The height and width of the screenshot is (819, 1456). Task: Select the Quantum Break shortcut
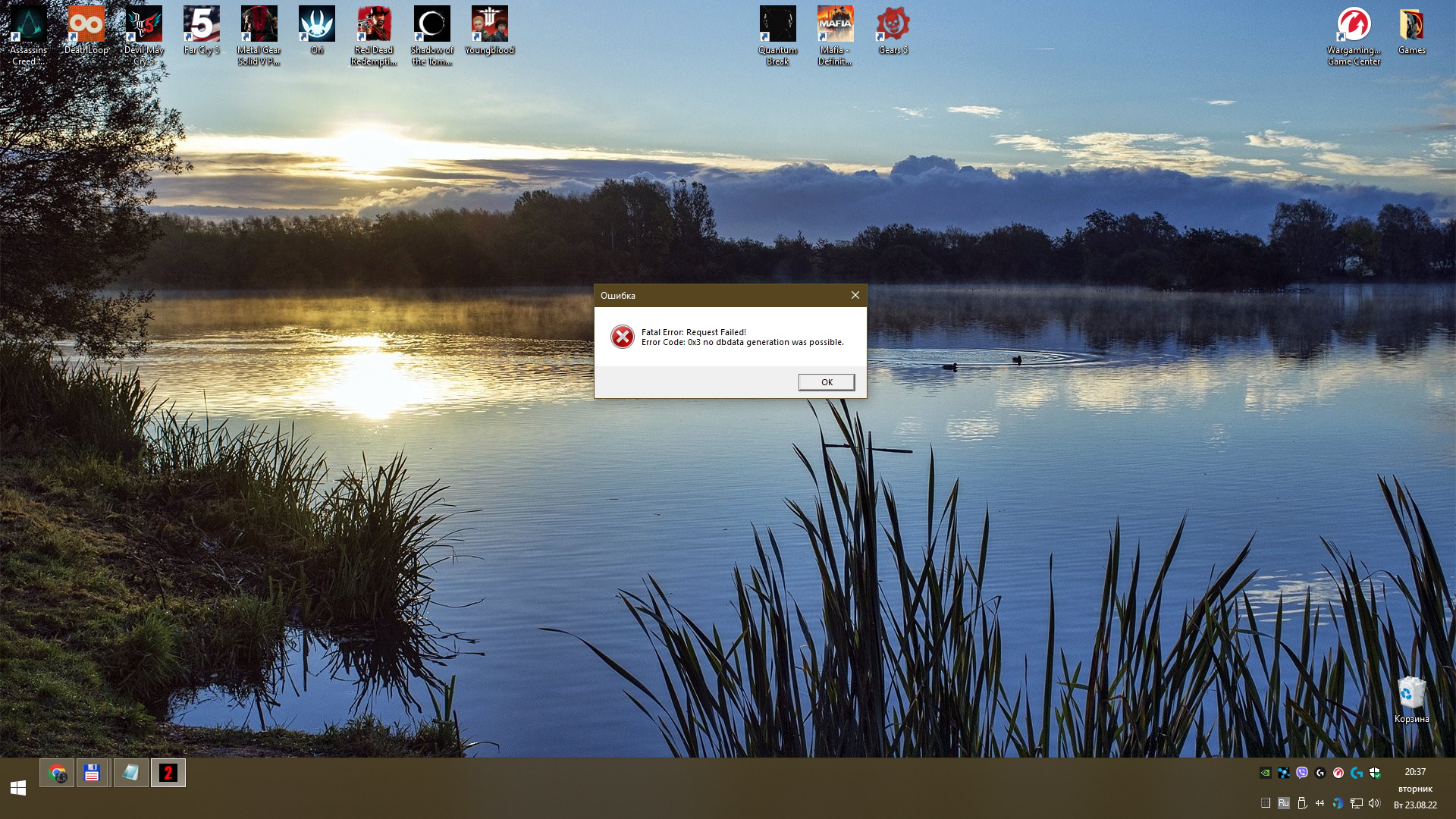pos(777,36)
